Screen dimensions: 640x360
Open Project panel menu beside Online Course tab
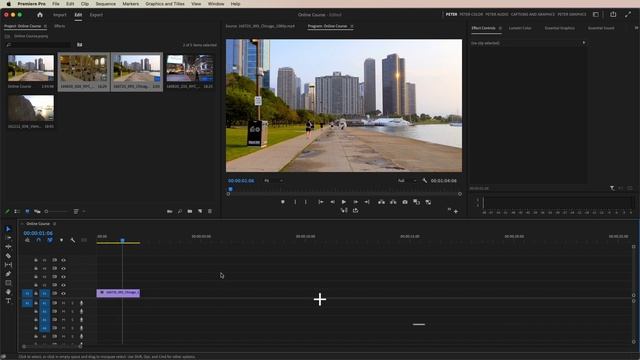(x=45, y=26)
